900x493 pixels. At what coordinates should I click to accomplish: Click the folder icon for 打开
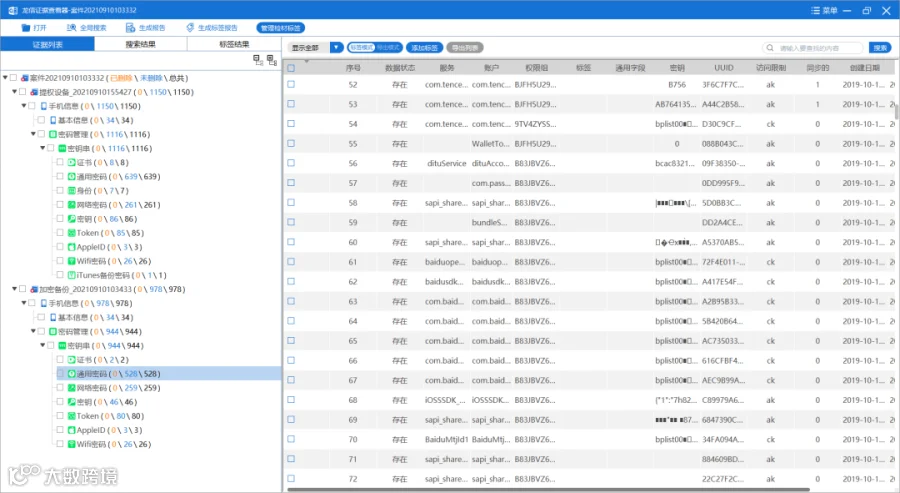26,28
